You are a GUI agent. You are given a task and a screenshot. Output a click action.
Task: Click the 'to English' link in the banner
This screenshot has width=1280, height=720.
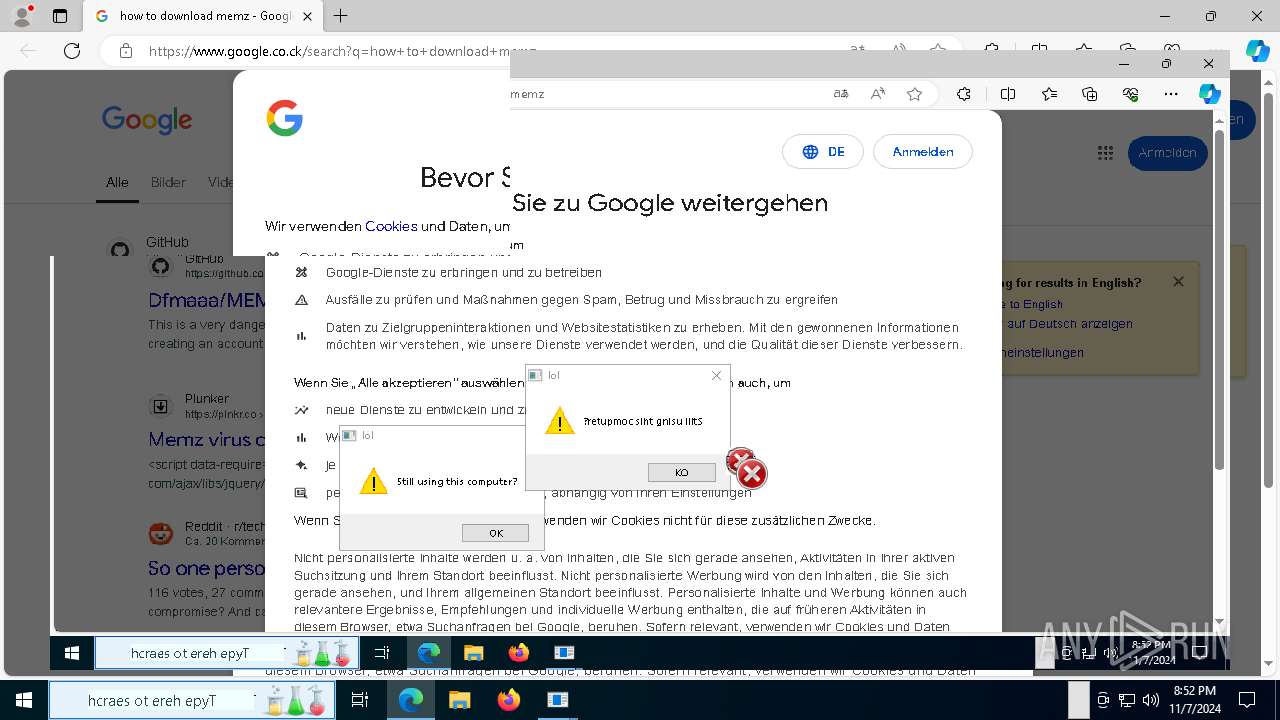coord(1035,304)
